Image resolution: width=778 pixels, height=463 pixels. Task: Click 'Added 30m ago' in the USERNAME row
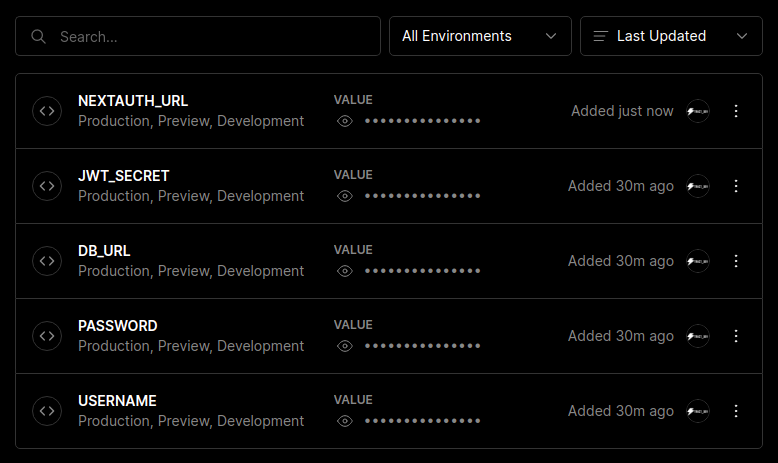click(621, 411)
